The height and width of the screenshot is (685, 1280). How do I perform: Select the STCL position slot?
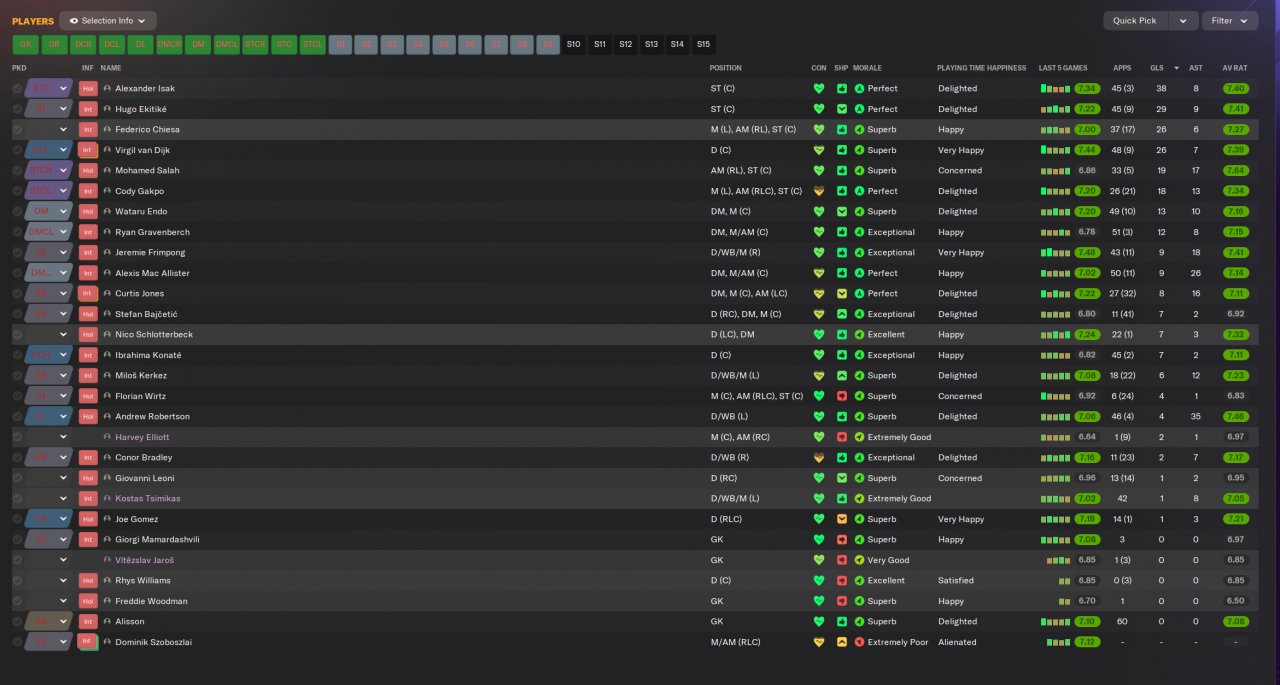(313, 44)
